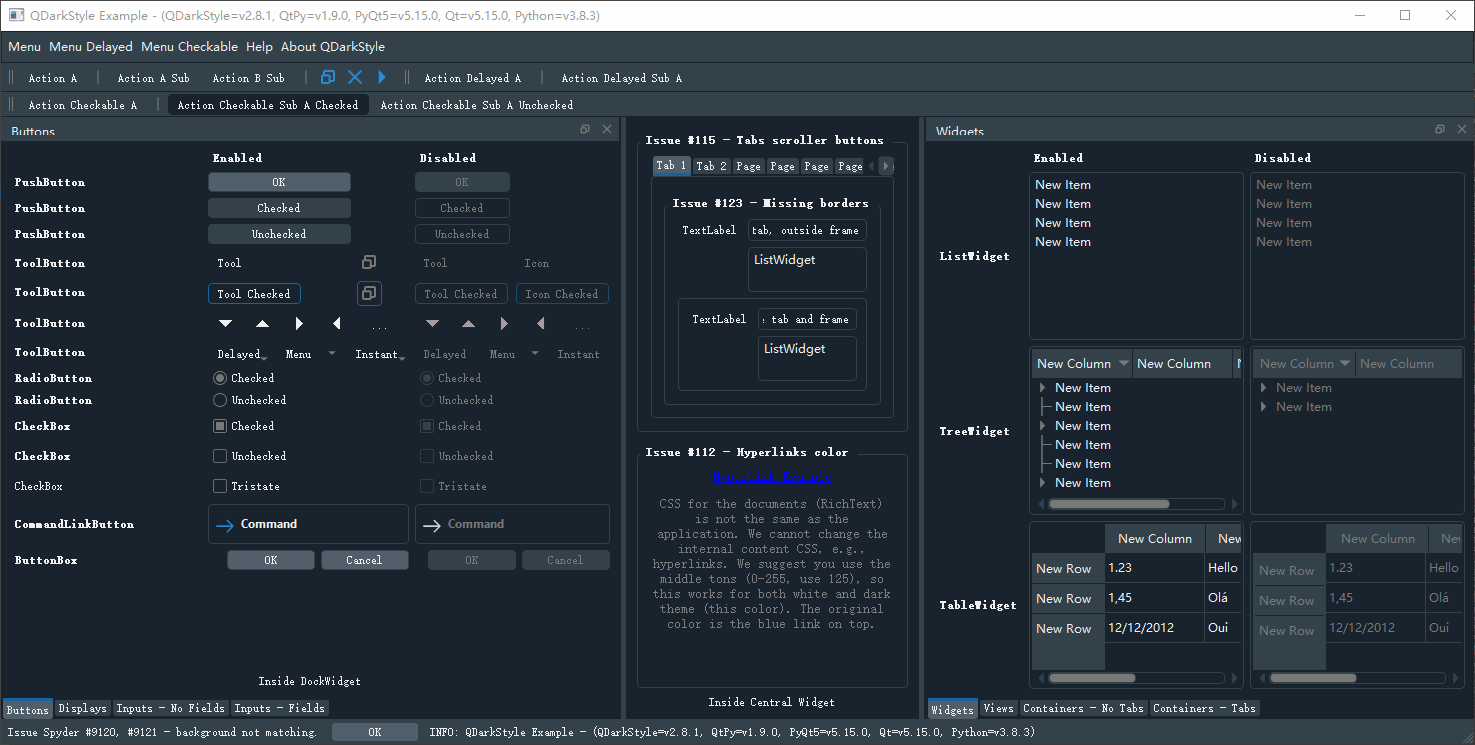Open the blue hyperlink example

772,477
